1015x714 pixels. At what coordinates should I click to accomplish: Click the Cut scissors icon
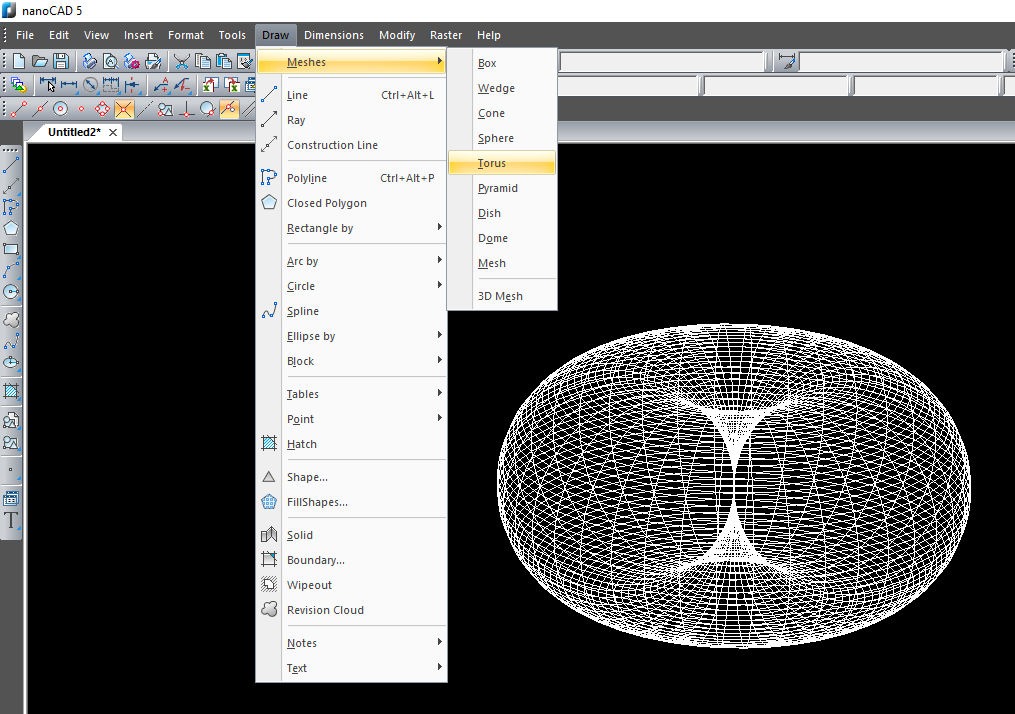click(x=182, y=62)
